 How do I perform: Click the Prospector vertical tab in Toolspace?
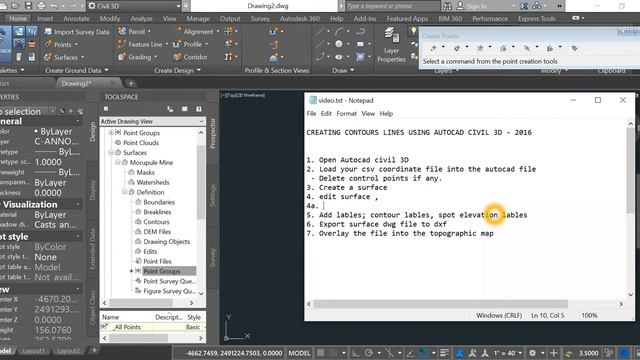tap(212, 133)
